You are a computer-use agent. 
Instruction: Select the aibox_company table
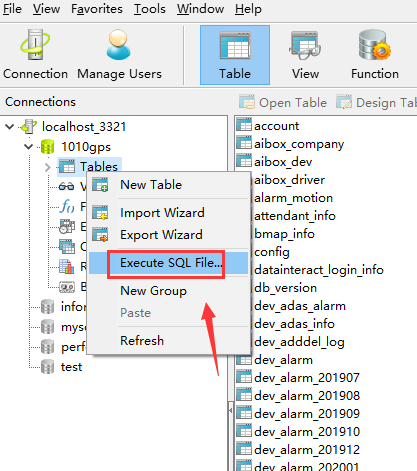[299, 144]
